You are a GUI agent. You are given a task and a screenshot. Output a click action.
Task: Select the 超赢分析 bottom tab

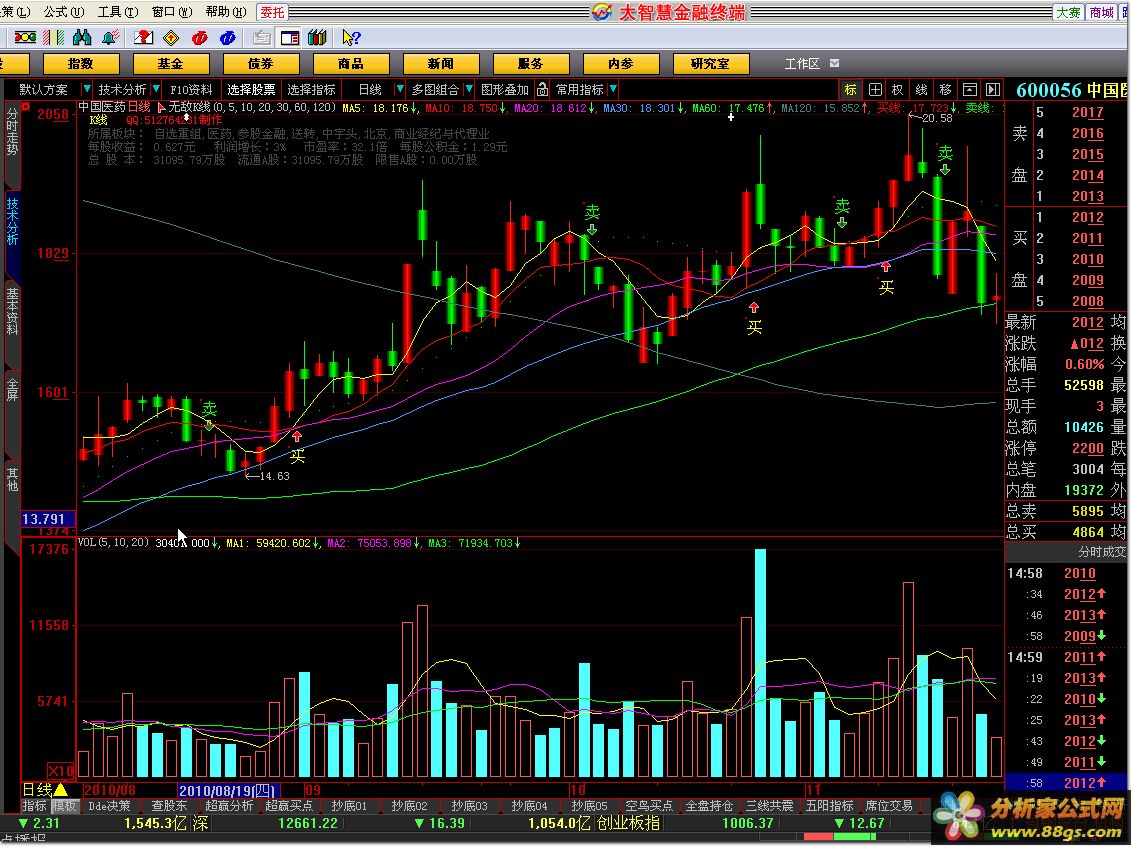tap(228, 806)
